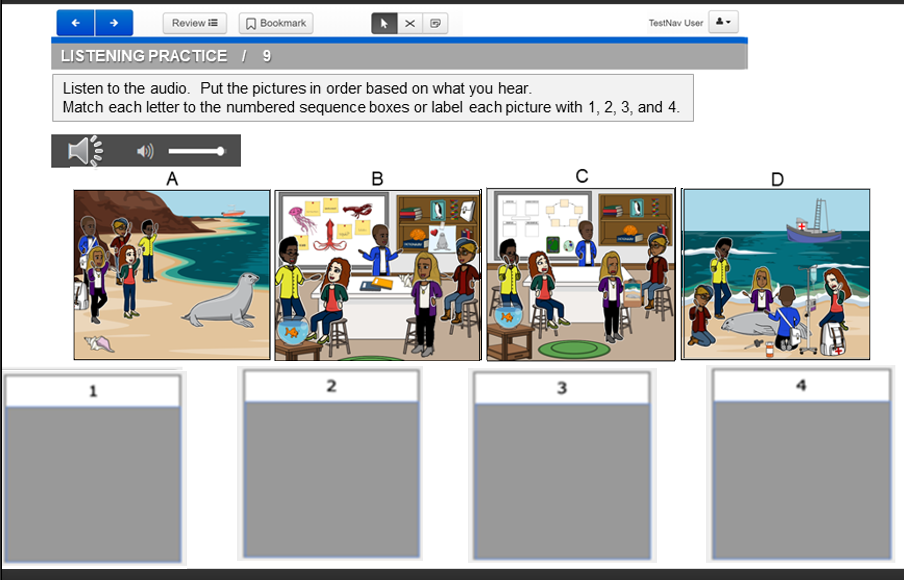Screen dimensions: 904x580
Task: Mute audio using small volume icon
Action: coord(145,151)
